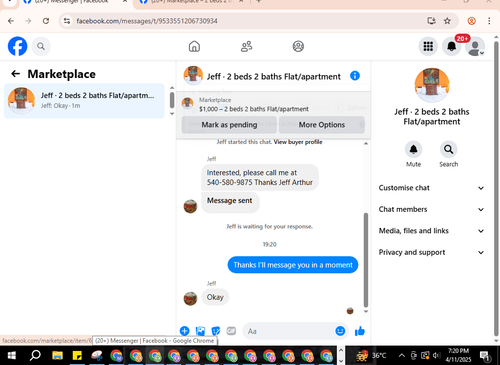
Task: Open the account profile picture menu
Action: [475, 46]
